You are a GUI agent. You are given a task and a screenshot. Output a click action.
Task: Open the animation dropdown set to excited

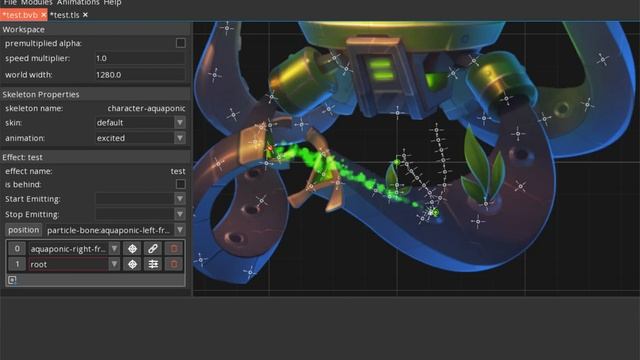pos(140,138)
